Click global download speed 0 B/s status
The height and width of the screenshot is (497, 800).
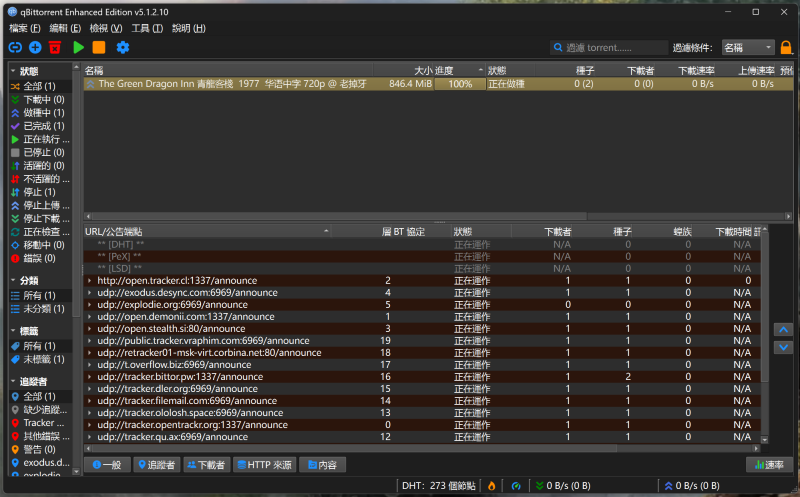[x=563, y=486]
